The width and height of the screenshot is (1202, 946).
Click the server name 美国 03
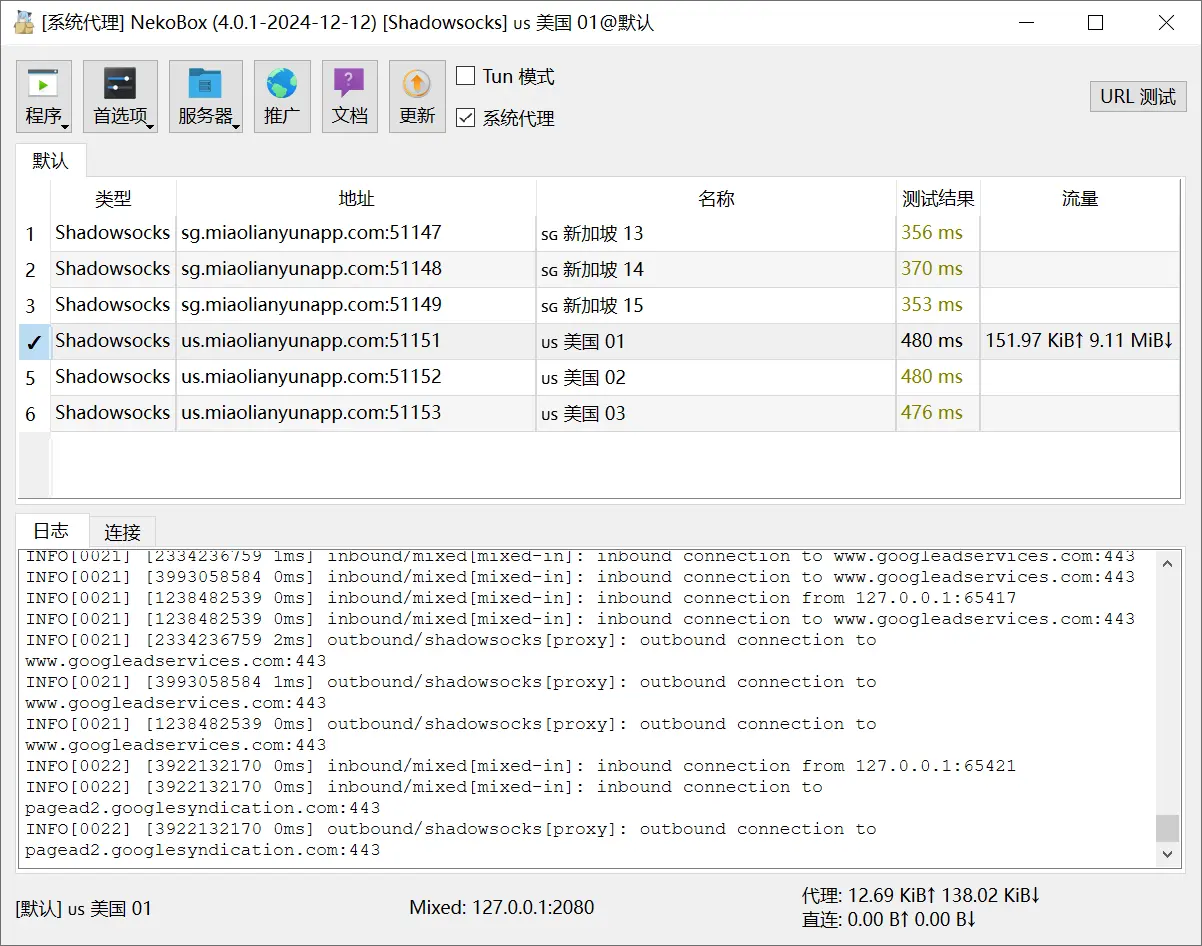pyautogui.click(x=716, y=413)
